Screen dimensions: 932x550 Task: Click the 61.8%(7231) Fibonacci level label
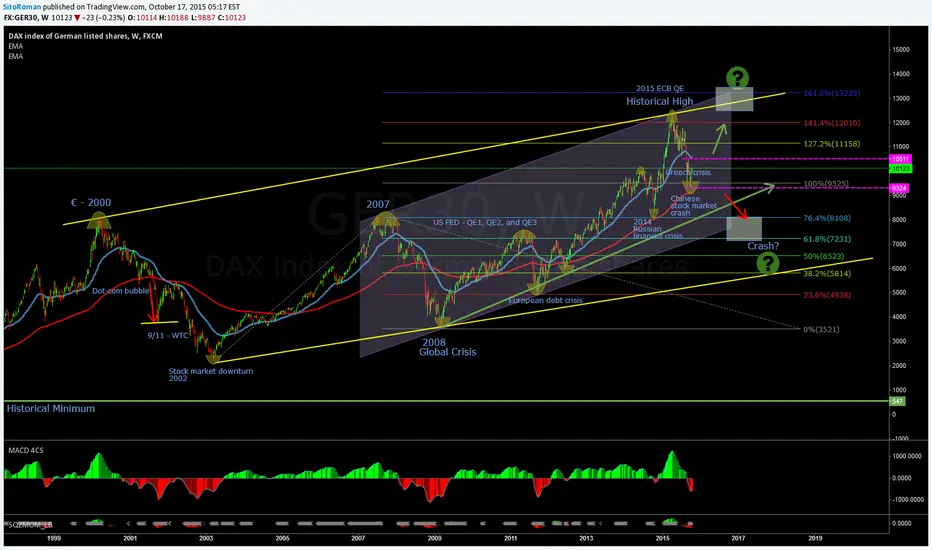click(x=827, y=239)
